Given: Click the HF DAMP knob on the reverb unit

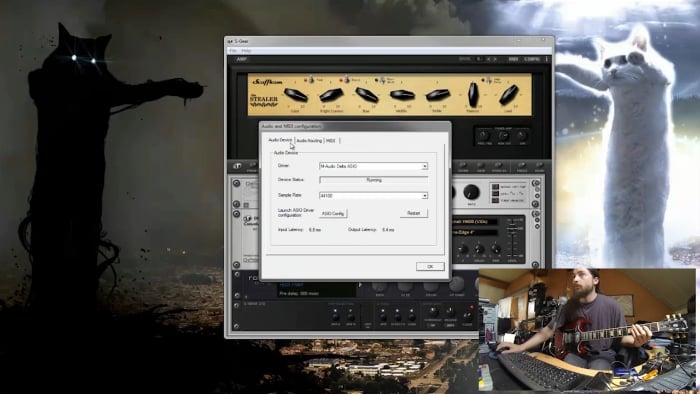Looking at the screenshot, I should pyautogui.click(x=456, y=284).
